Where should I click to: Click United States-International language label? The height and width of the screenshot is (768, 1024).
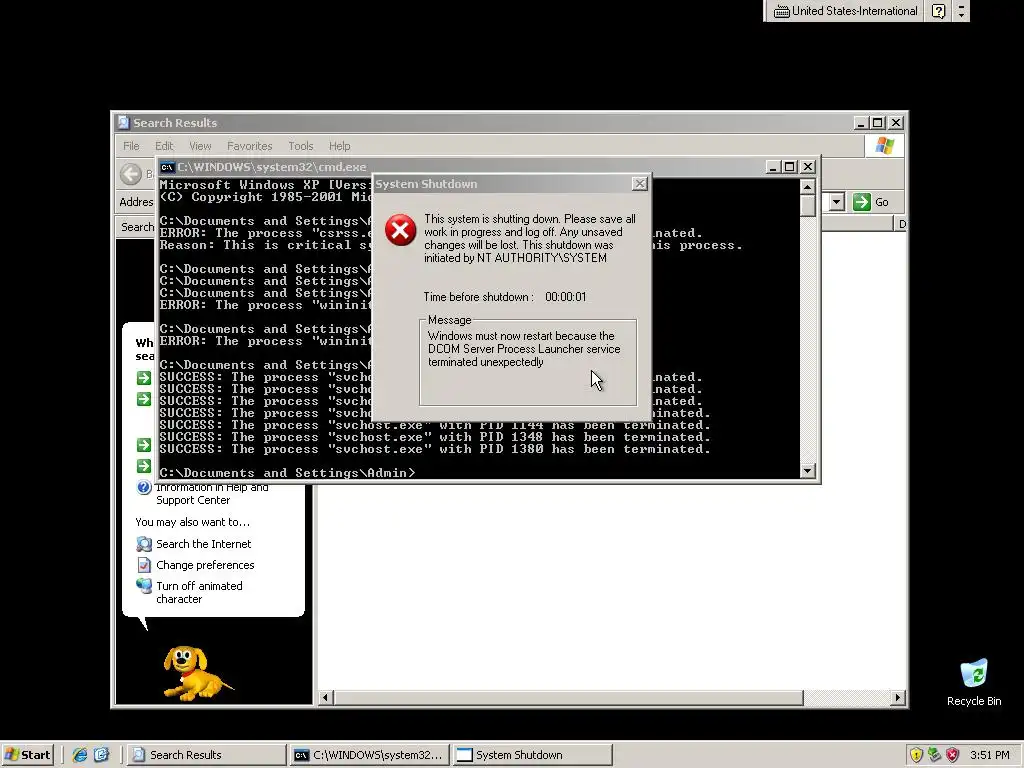point(854,11)
